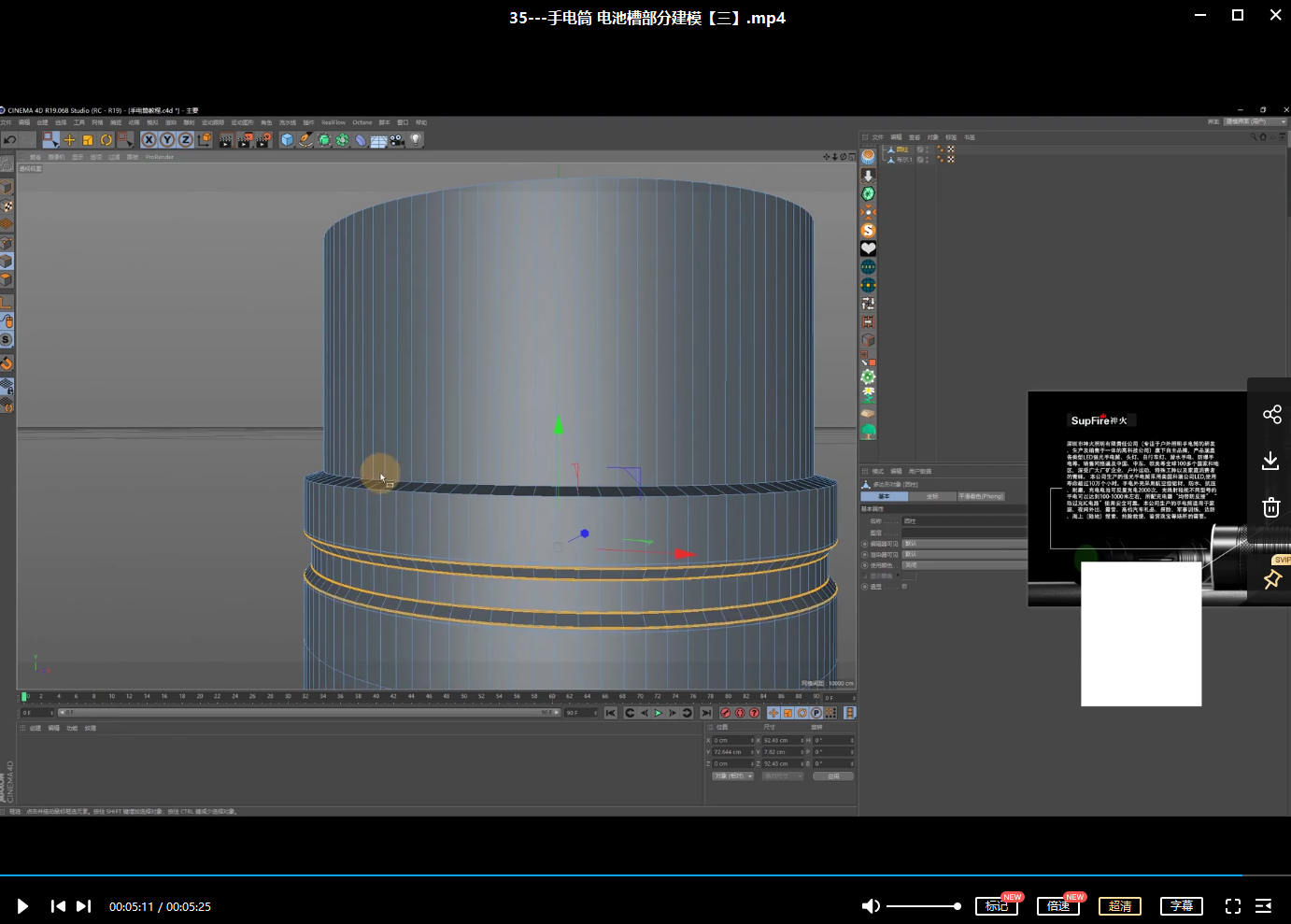Open Edit Render Settings icon

pos(263,140)
